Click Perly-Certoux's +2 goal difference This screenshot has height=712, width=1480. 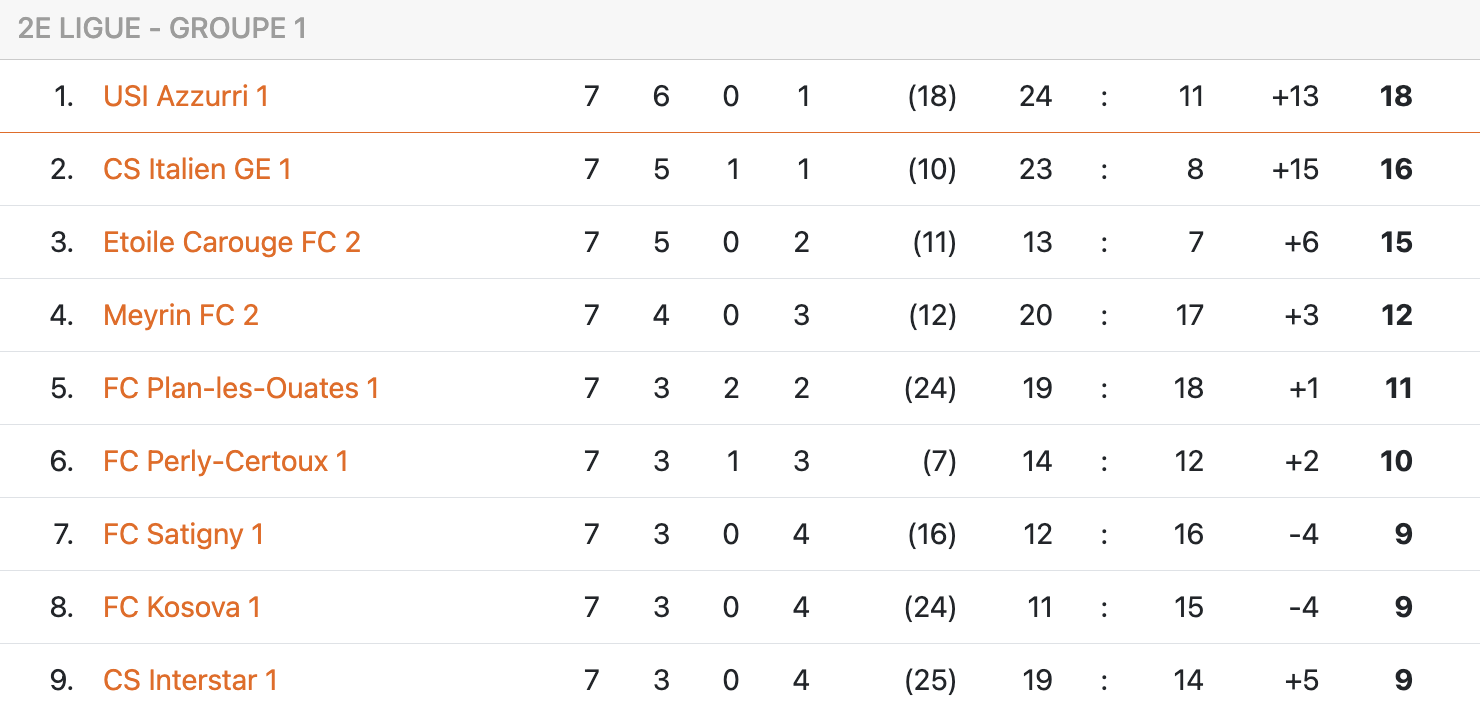click(x=1302, y=462)
